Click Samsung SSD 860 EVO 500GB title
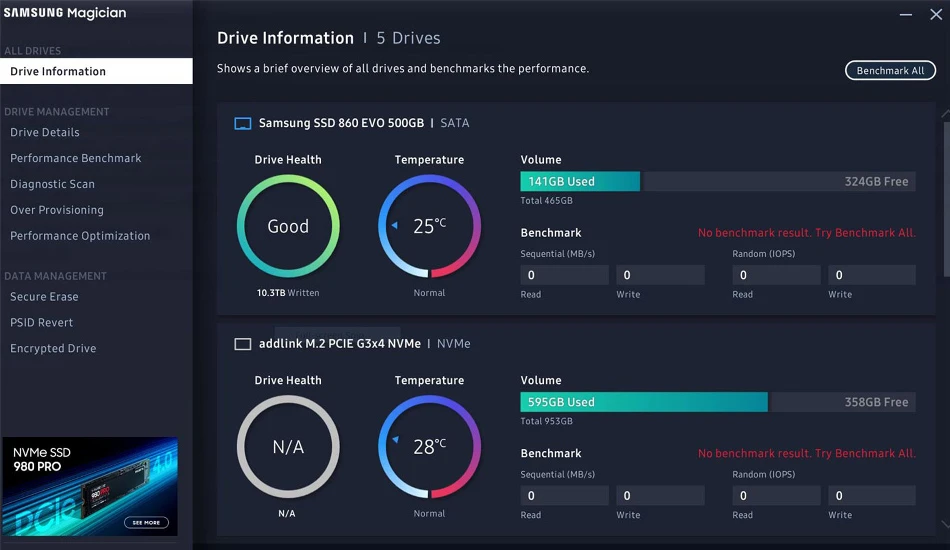 [x=341, y=123]
